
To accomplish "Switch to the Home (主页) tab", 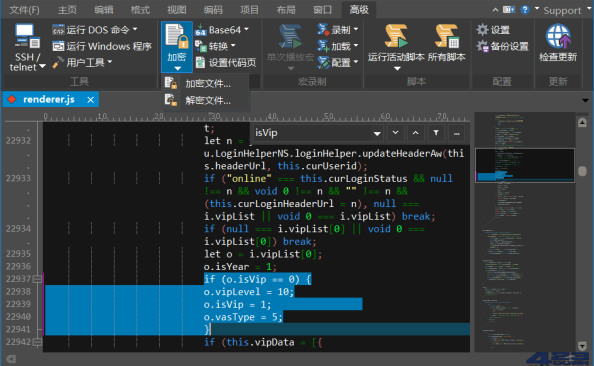I will coord(67,10).
